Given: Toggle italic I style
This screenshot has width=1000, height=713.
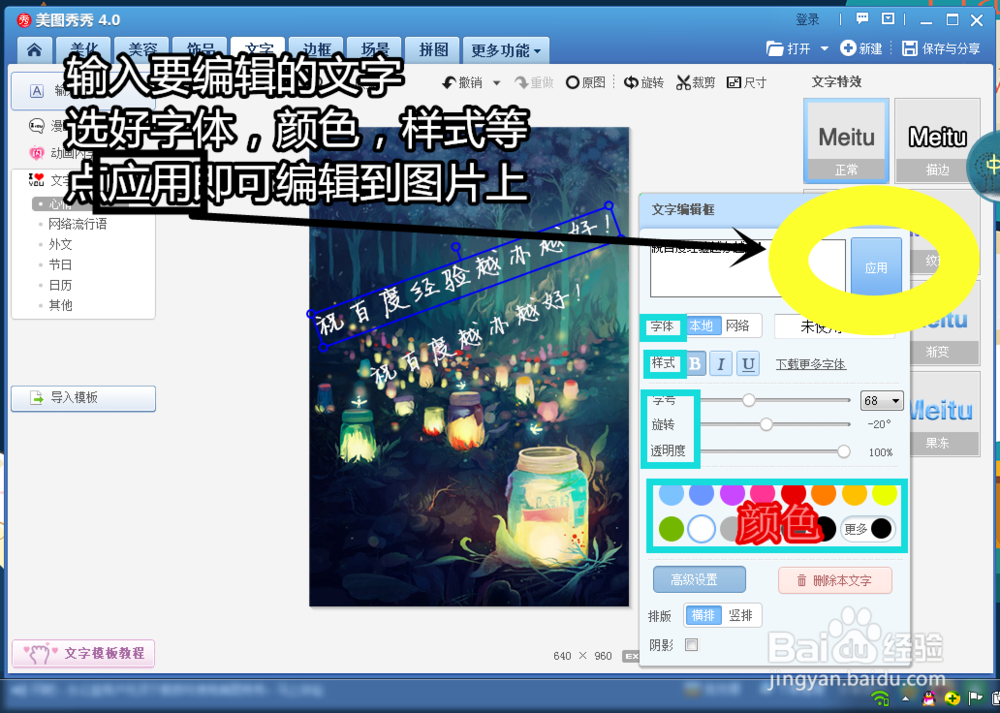Looking at the screenshot, I should (x=721, y=364).
